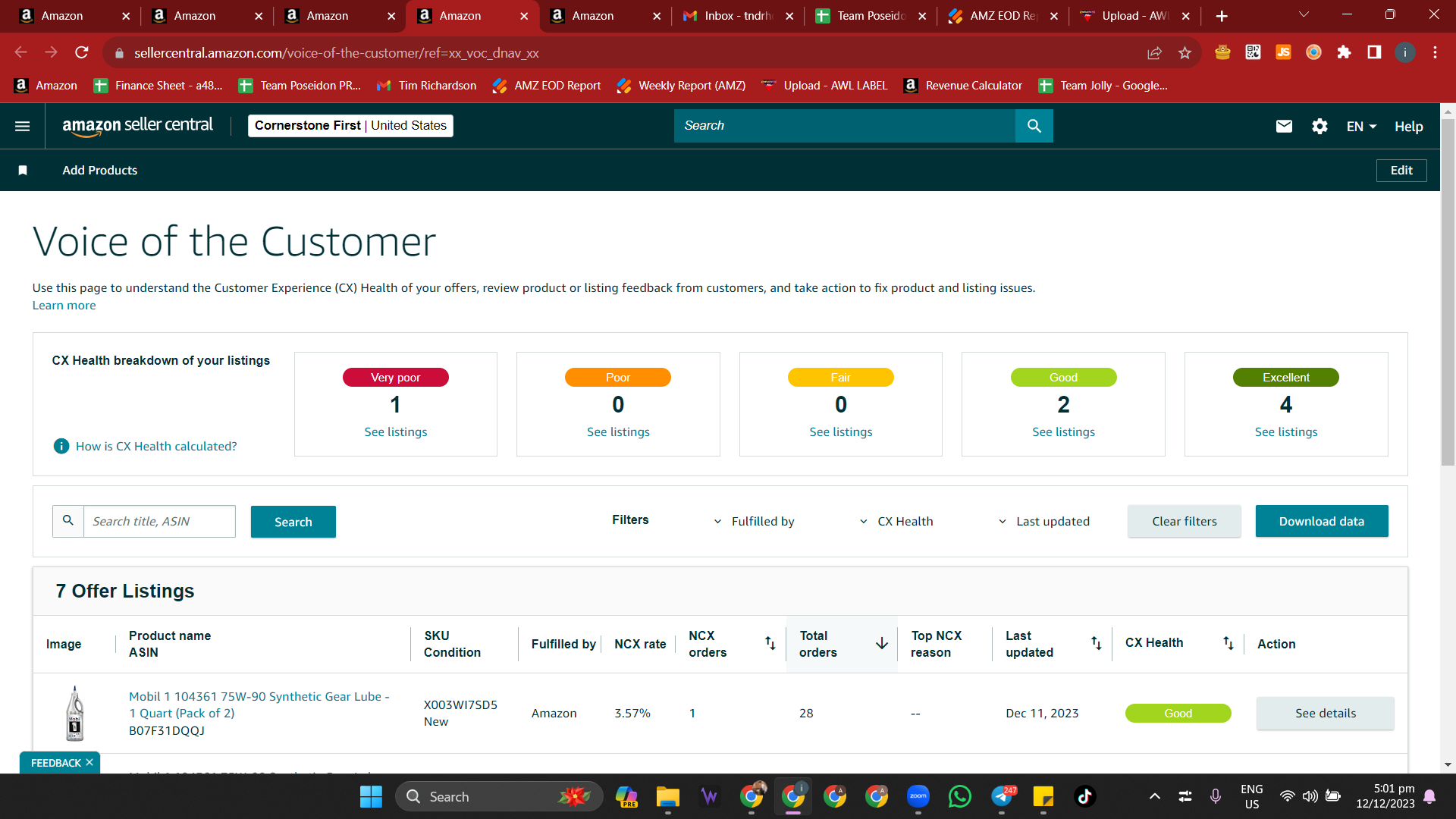This screenshot has width=1456, height=819.
Task: Go back with browser back arrow
Action: coord(21,52)
